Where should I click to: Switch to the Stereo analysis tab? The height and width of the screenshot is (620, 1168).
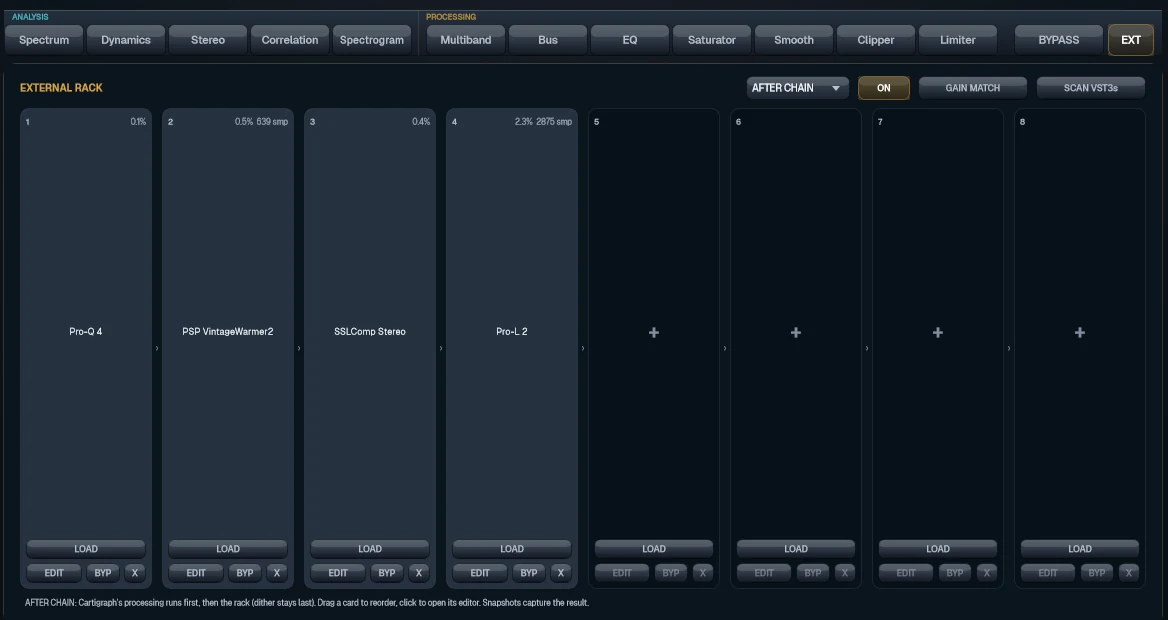coord(208,40)
